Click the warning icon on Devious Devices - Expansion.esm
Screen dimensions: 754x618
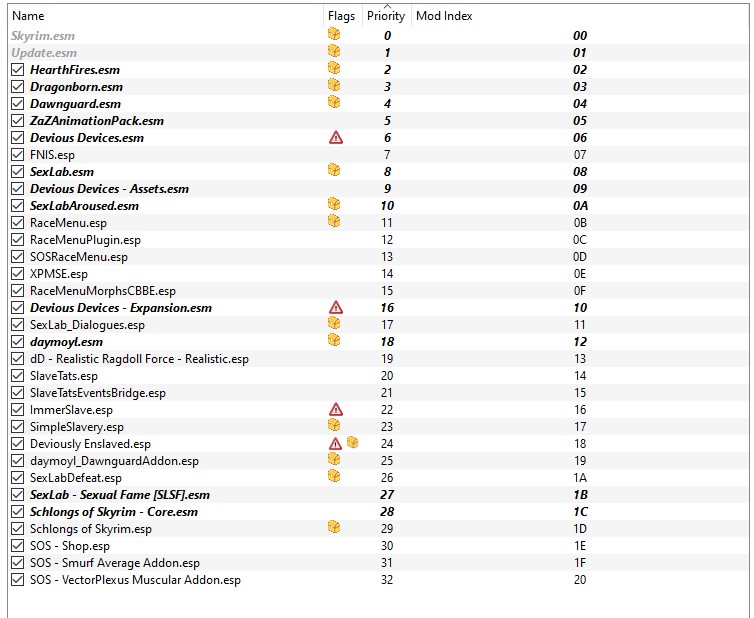tap(336, 308)
